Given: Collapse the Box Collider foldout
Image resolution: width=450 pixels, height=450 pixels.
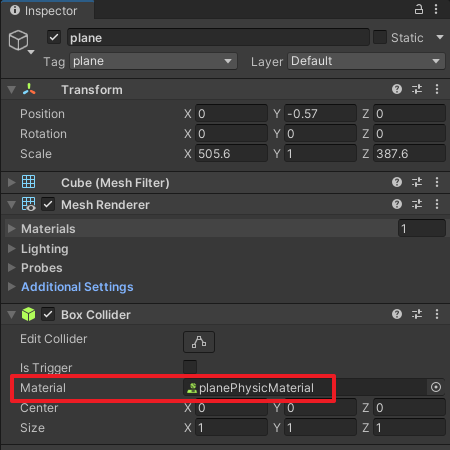Looking at the screenshot, I should [12, 315].
